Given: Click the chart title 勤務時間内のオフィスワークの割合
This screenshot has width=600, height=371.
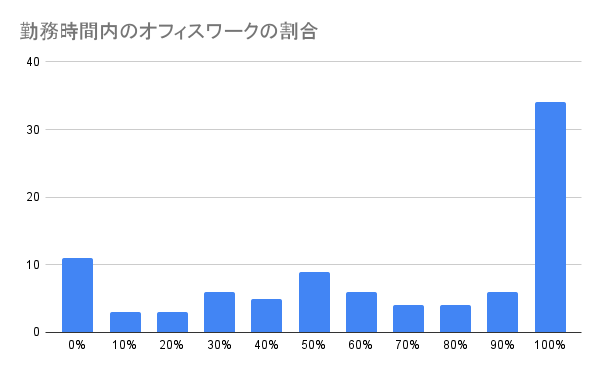Looking at the screenshot, I should coord(168,31).
